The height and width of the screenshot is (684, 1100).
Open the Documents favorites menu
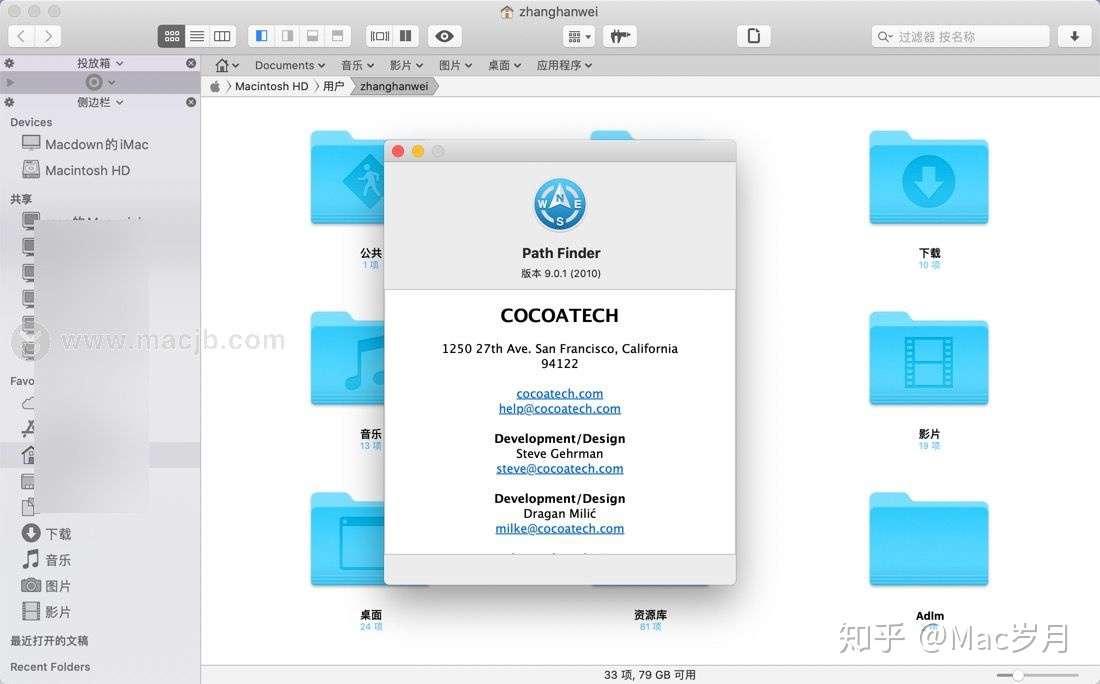click(290, 65)
